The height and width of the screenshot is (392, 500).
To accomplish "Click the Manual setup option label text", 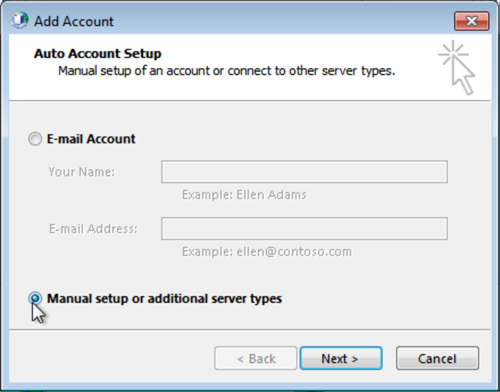I will [x=164, y=299].
